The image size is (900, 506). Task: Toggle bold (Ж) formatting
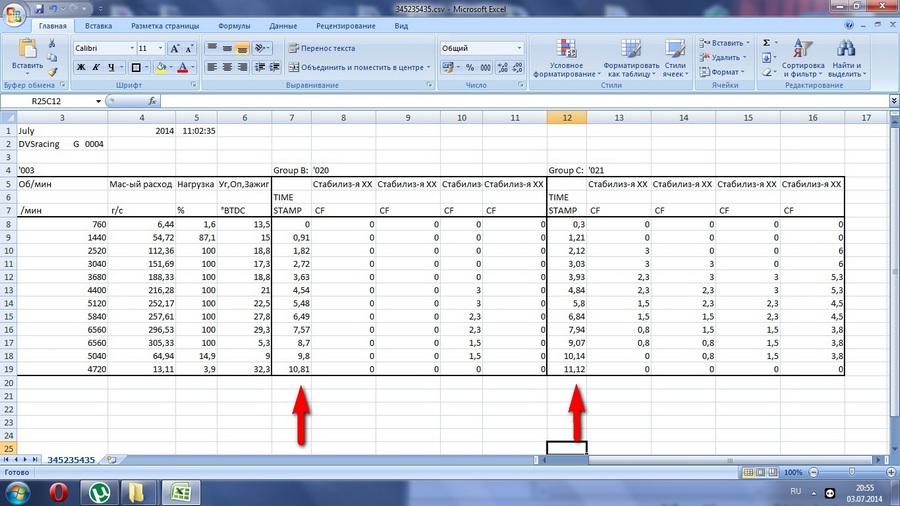coord(82,67)
